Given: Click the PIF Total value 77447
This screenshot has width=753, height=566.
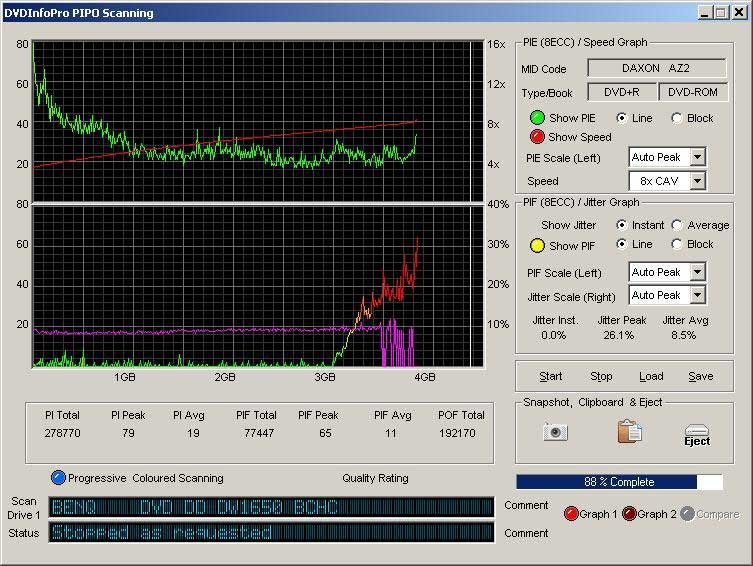Looking at the screenshot, I should click(x=259, y=433).
